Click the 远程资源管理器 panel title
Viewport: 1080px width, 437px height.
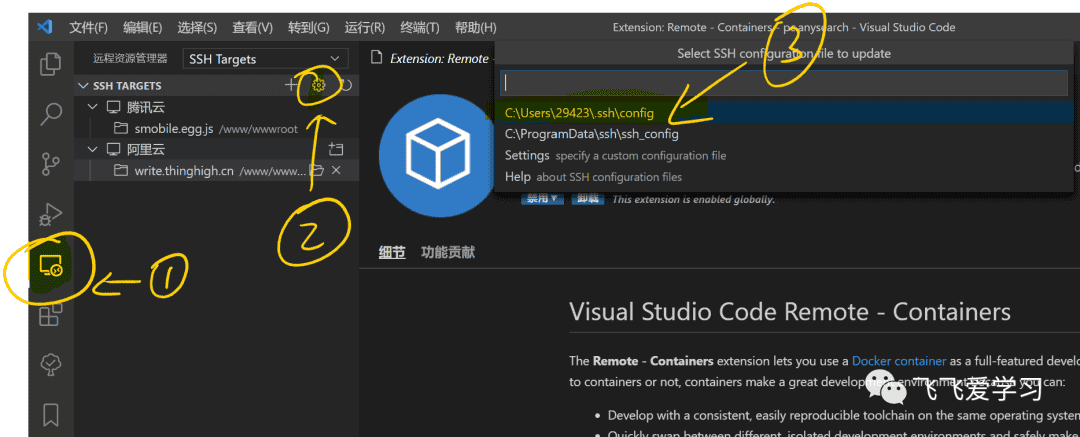130,59
